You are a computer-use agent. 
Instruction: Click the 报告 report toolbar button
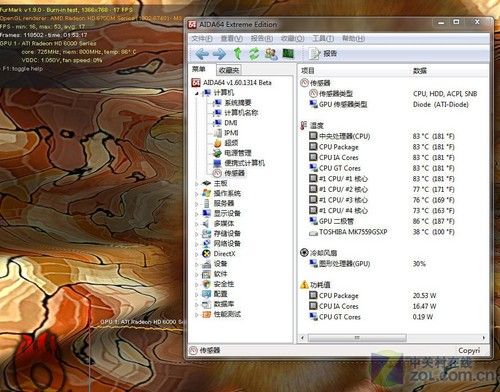click(323, 53)
